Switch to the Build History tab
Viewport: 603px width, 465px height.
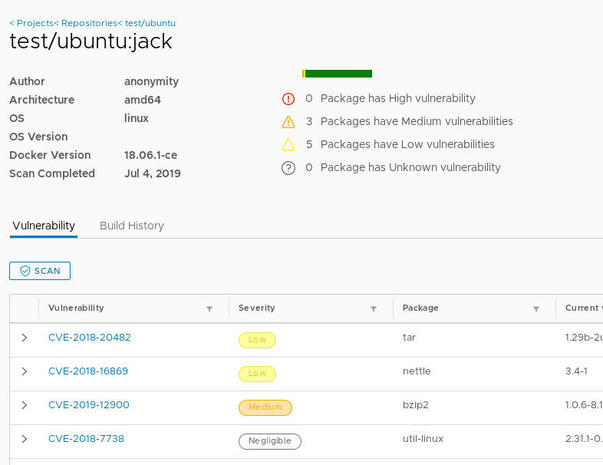(131, 226)
